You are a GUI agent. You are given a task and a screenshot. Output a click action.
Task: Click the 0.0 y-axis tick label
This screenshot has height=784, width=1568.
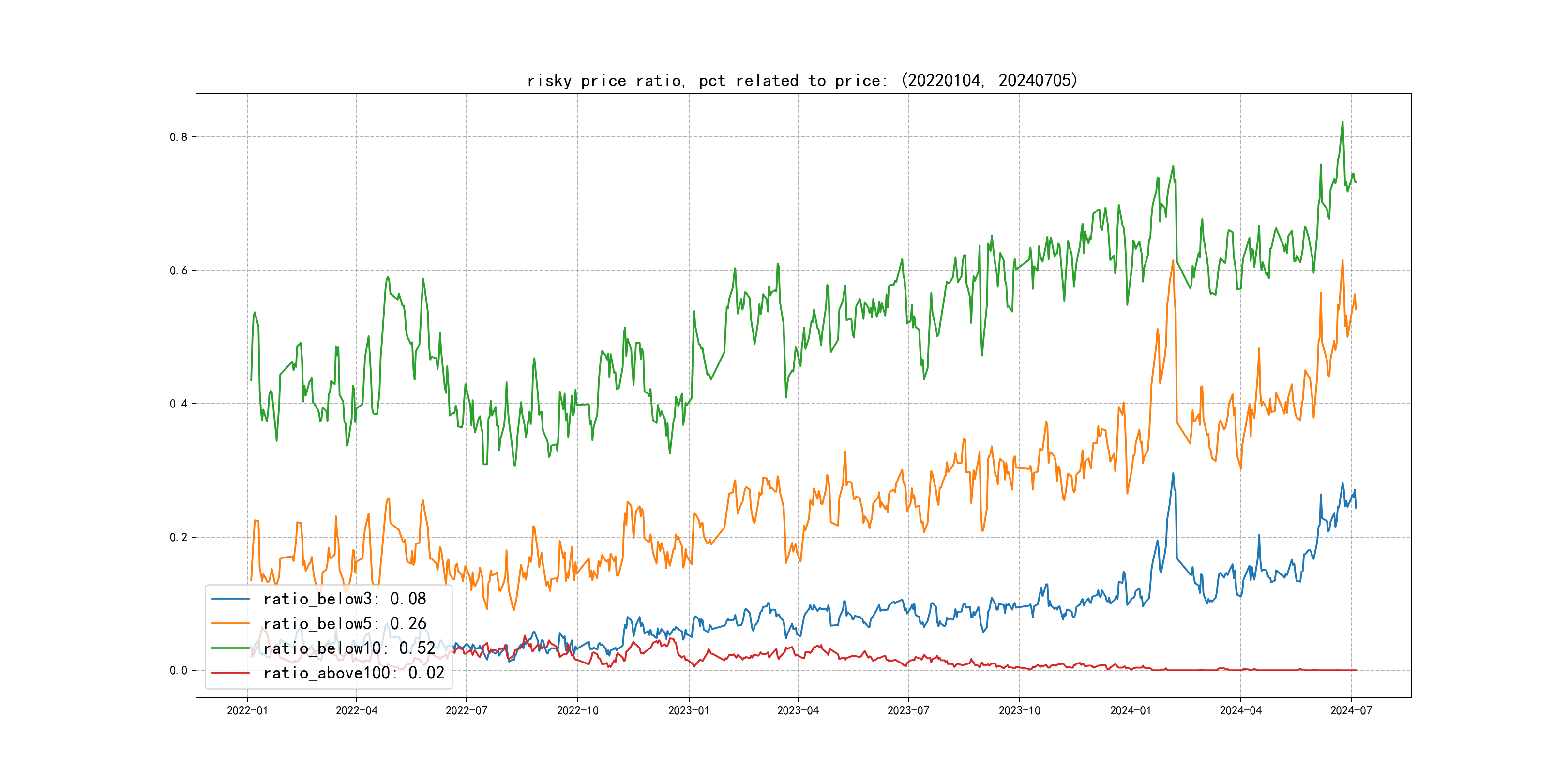[x=179, y=670]
